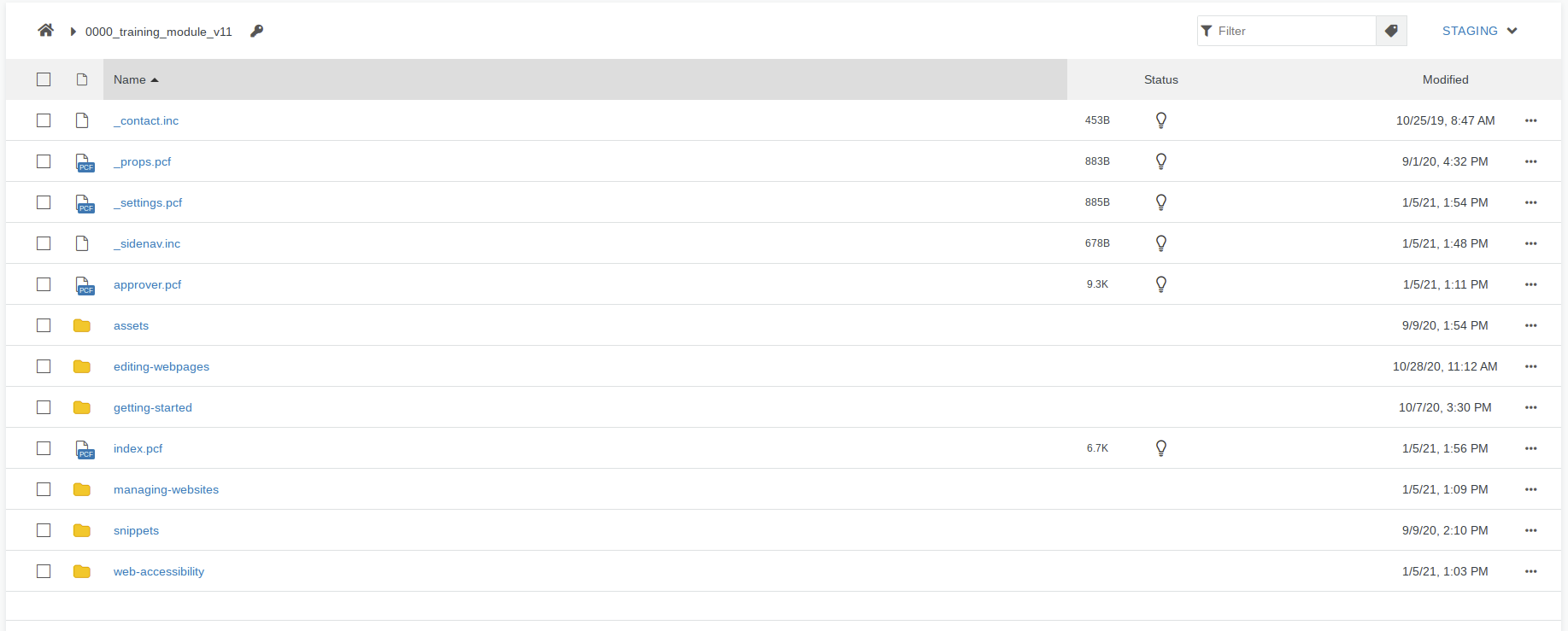Click the file type icon in the column header
1568x631 pixels.
82,79
